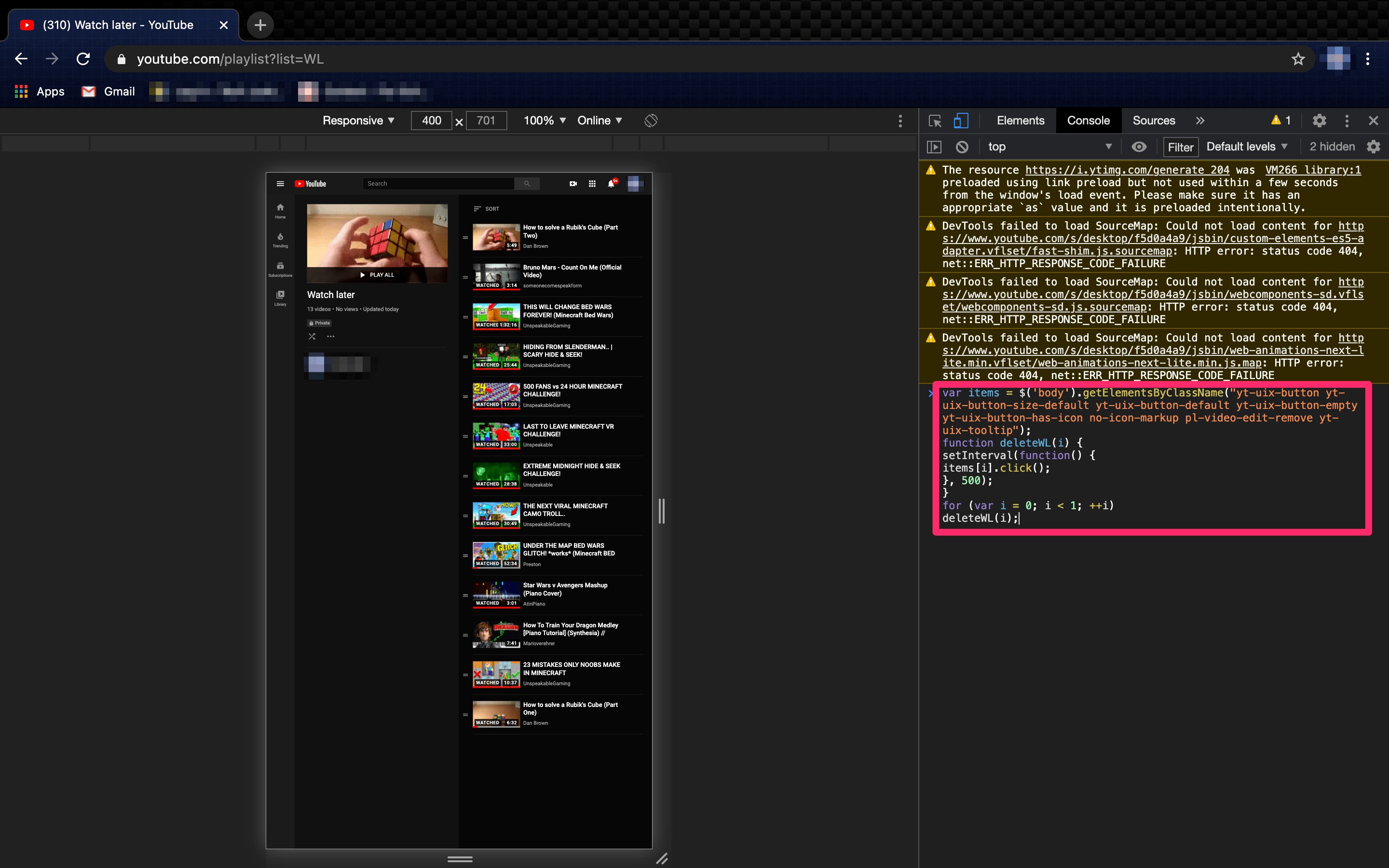Open the i.ytimg.com generate_204 link
The width and height of the screenshot is (1389, 868).
(1127, 170)
